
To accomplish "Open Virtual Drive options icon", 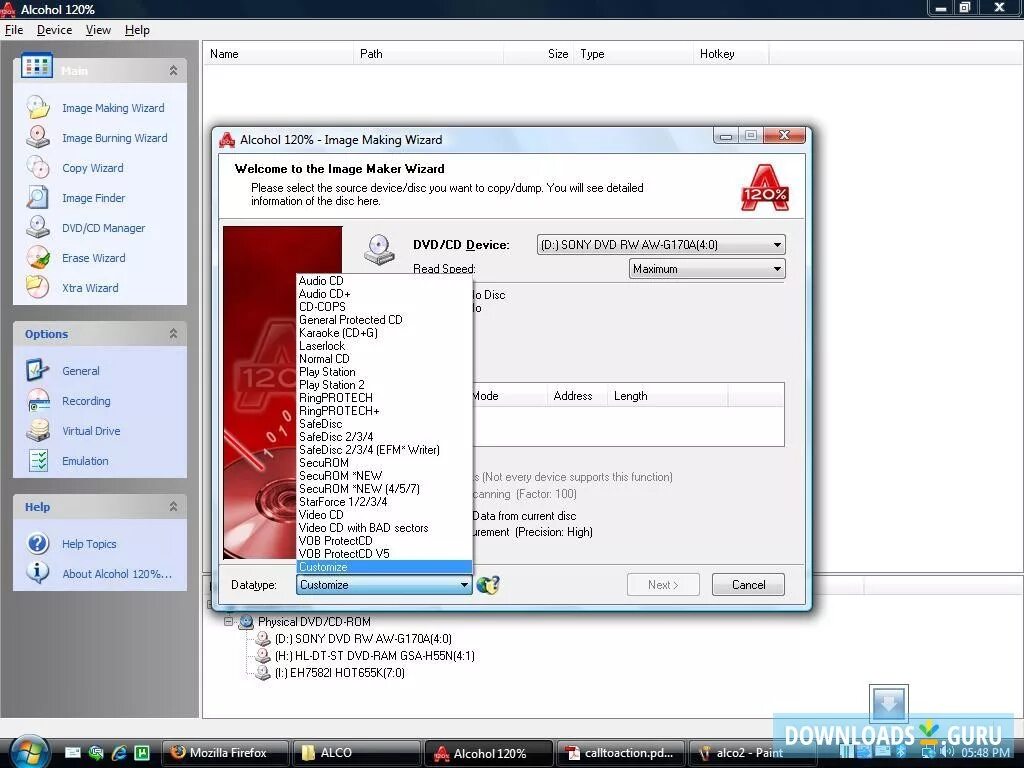I will 38,430.
